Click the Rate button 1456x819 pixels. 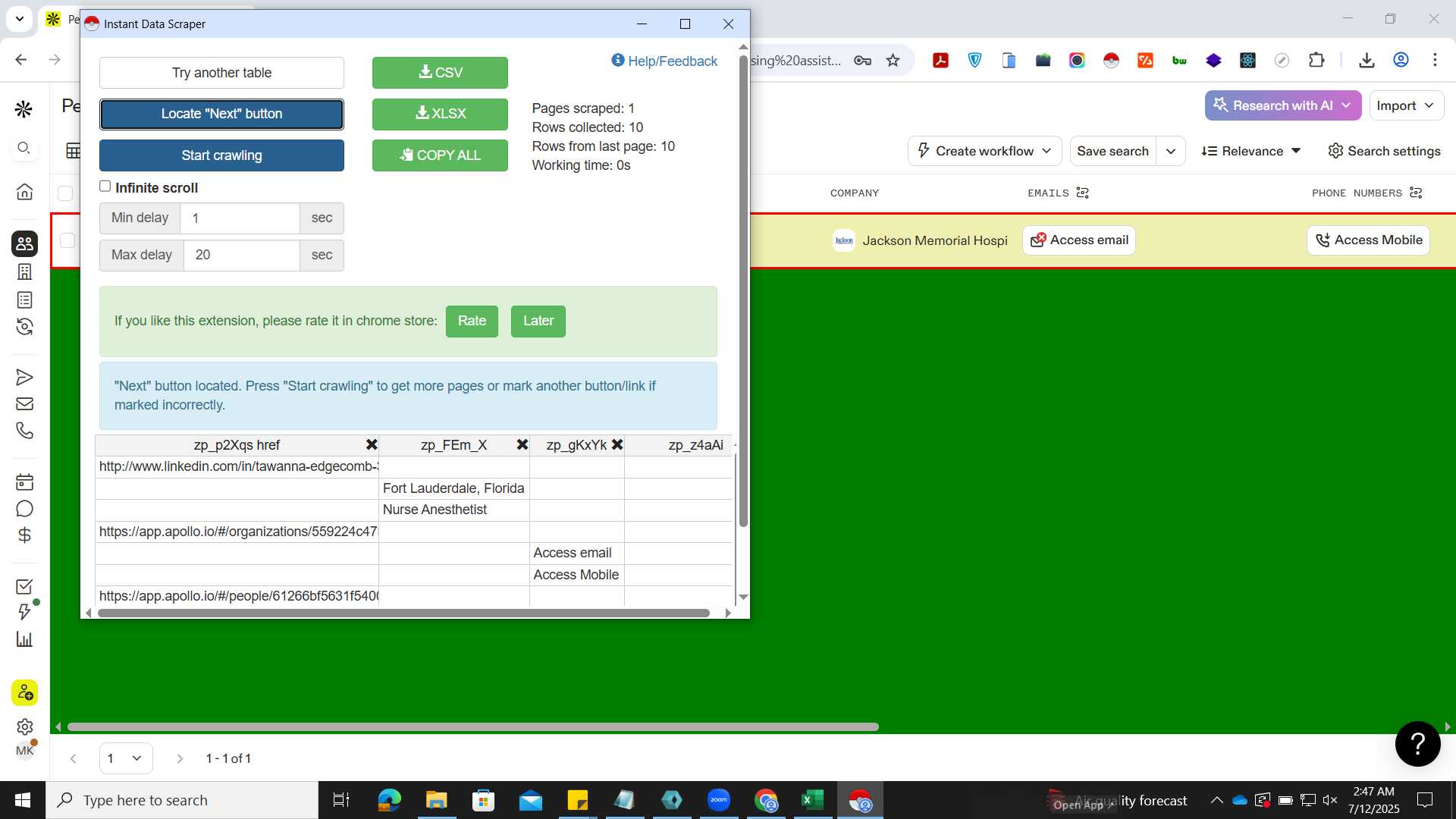[x=472, y=321]
